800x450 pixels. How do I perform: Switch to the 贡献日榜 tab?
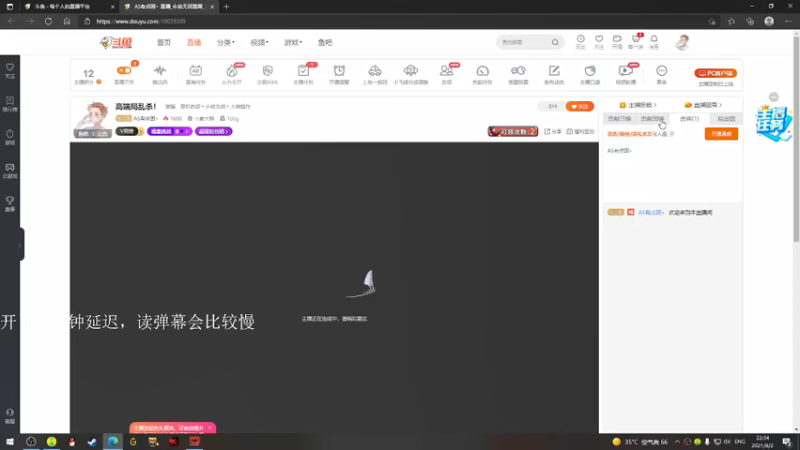pos(619,118)
